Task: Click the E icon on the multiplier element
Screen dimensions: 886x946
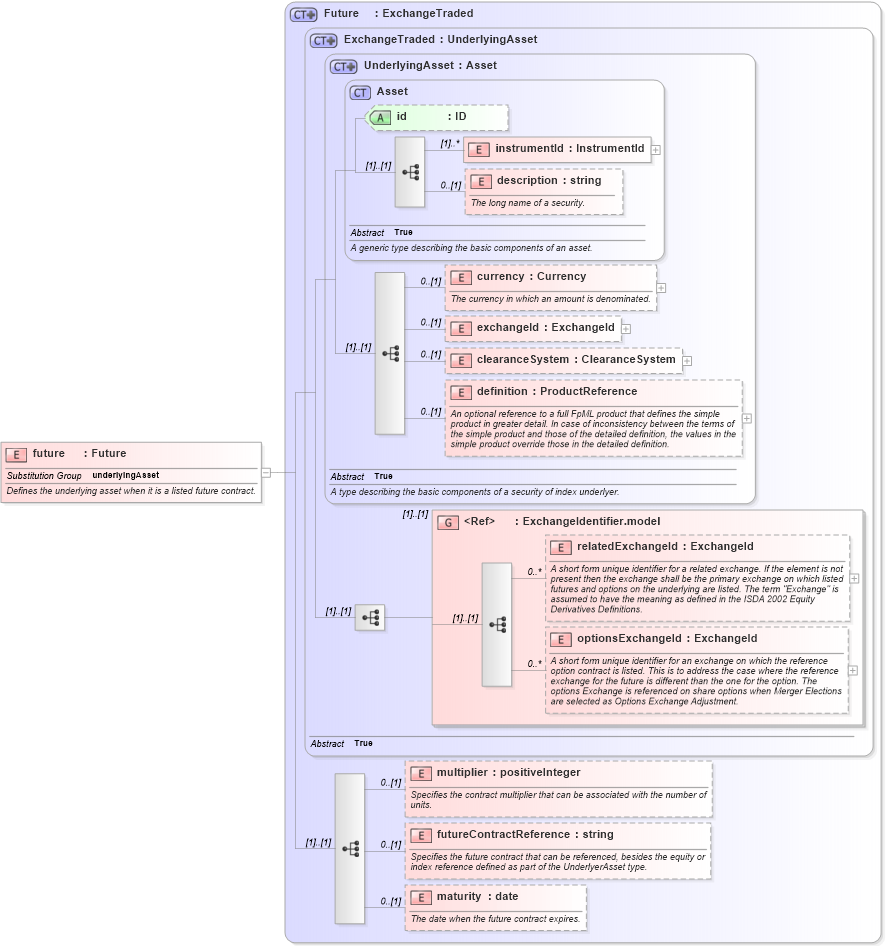Action: click(421, 772)
